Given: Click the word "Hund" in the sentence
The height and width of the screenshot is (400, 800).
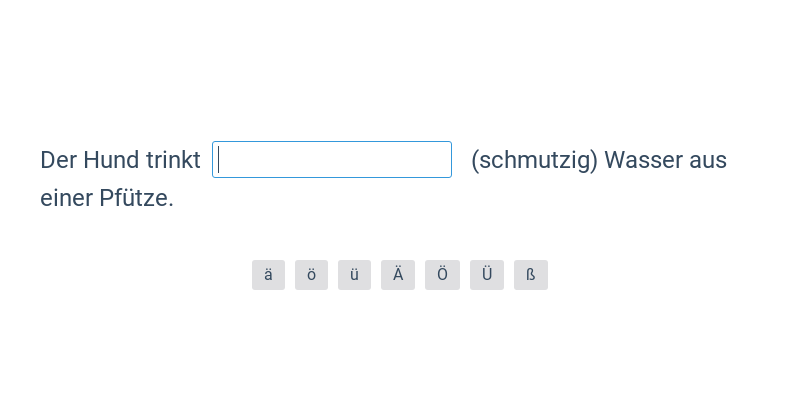Looking at the screenshot, I should (111, 160).
